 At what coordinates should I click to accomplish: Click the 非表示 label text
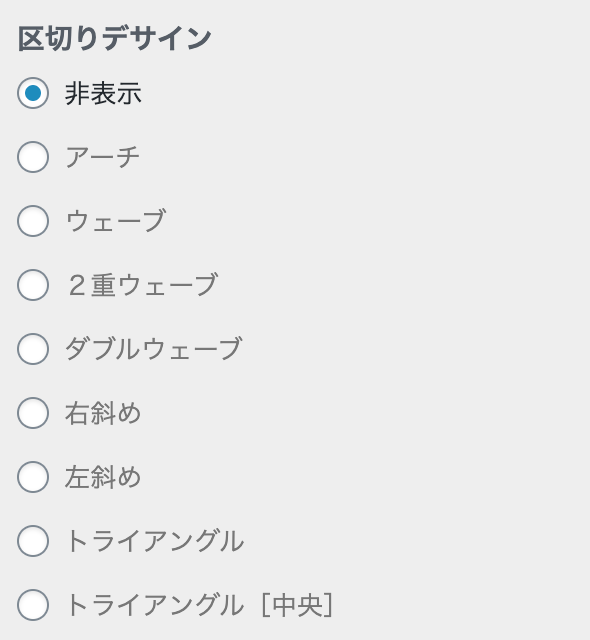(103, 93)
